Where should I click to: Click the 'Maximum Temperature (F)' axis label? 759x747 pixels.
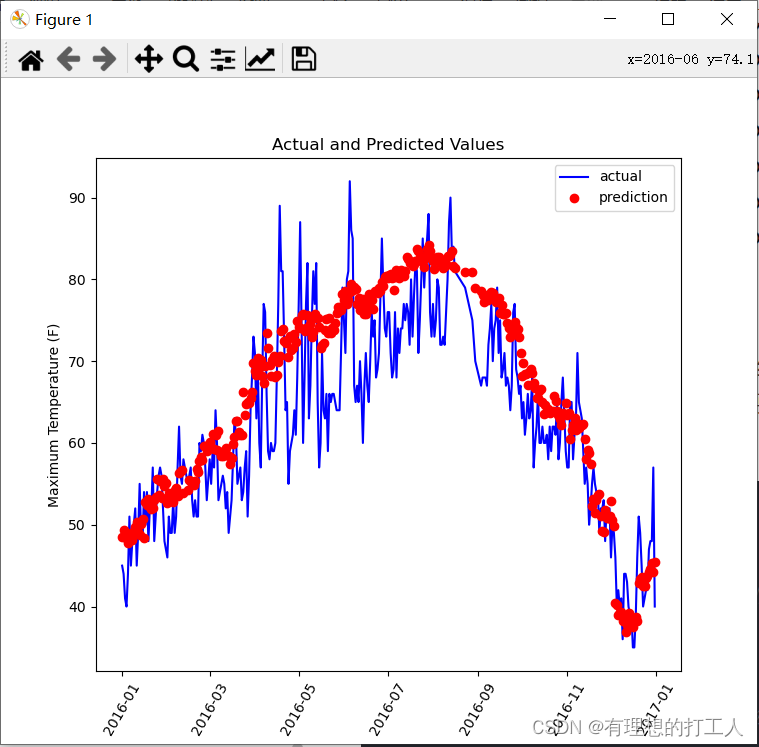(x=53, y=415)
